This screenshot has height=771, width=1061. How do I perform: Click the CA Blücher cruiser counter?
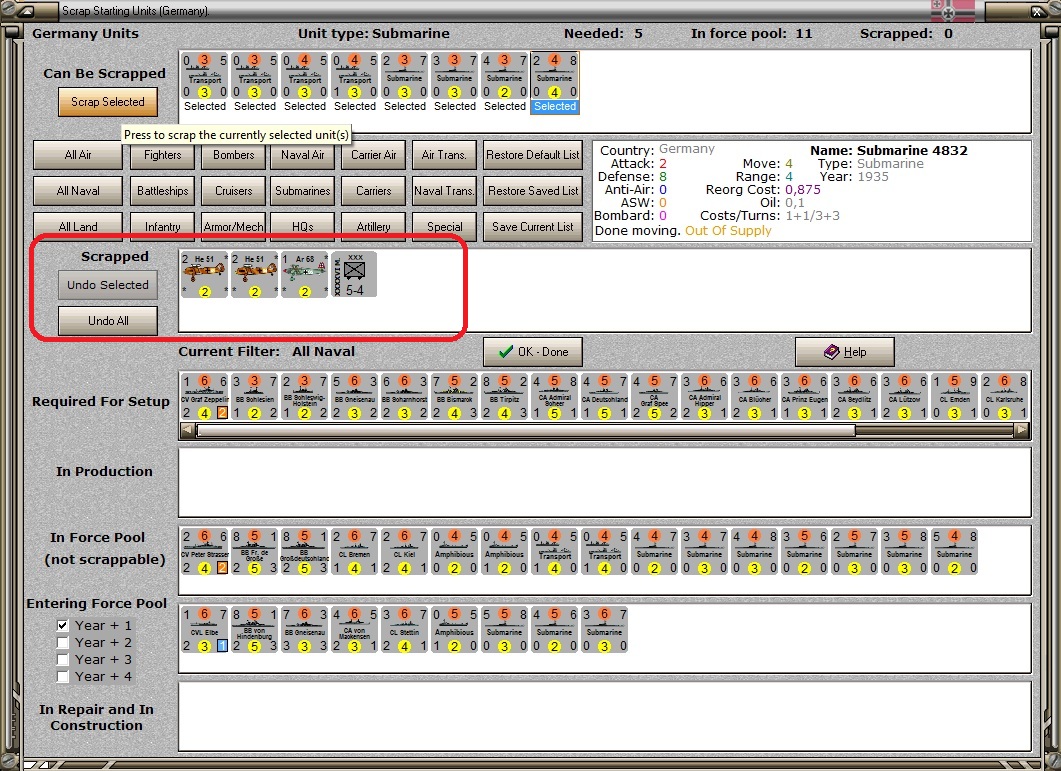click(x=755, y=397)
